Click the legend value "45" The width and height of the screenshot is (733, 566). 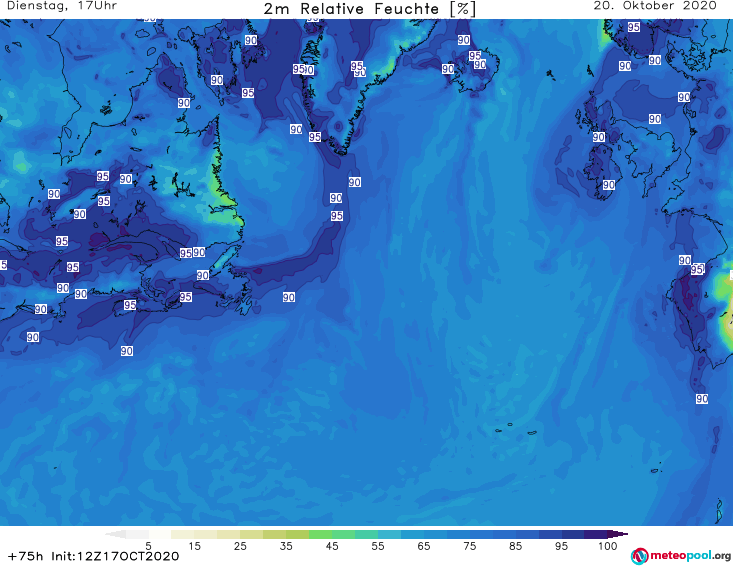(331, 546)
